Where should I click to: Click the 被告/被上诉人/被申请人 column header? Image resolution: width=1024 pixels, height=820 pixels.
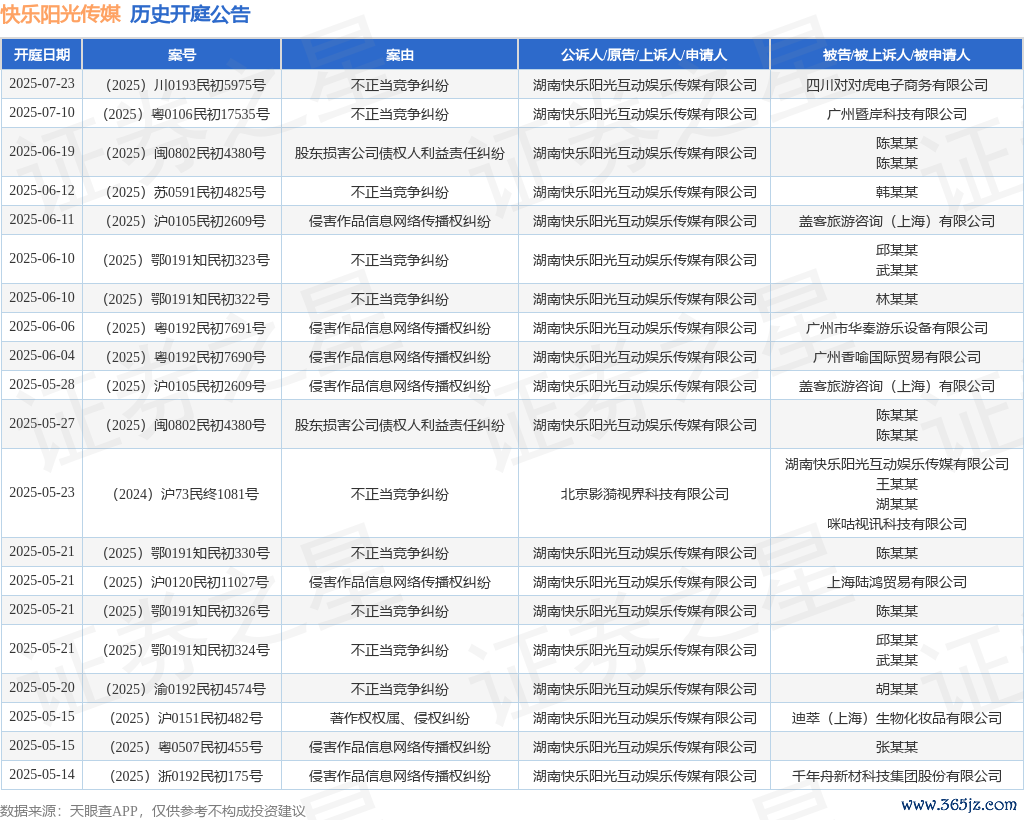pos(897,55)
